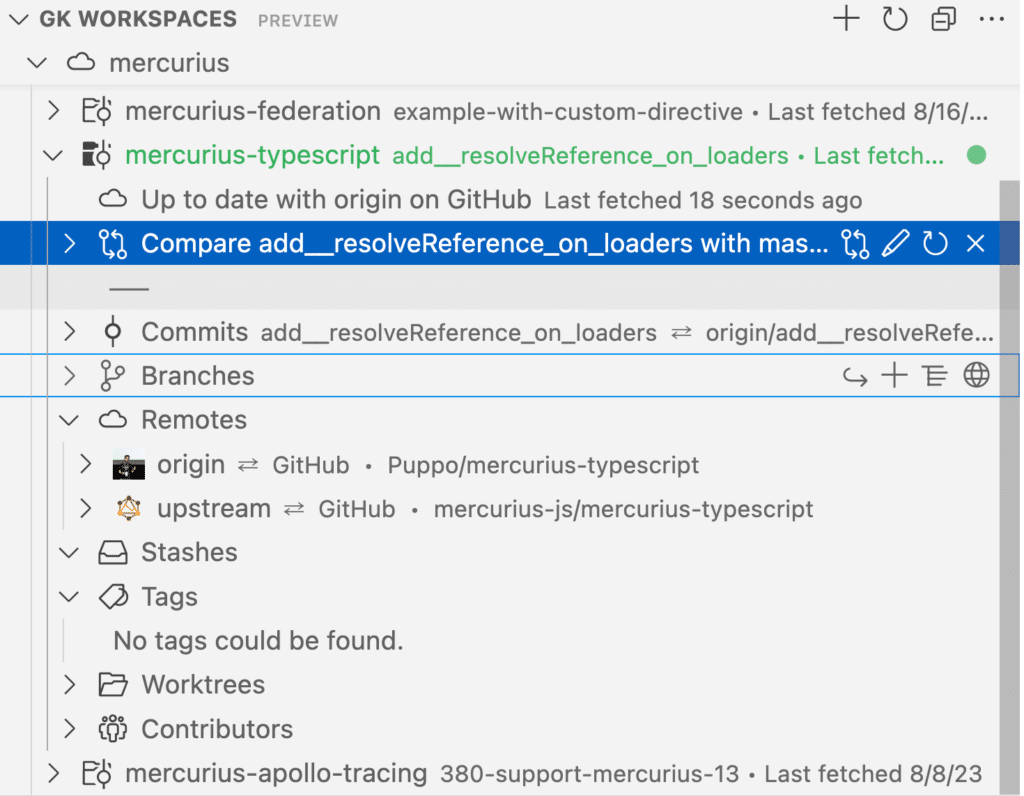Viewport: 1024px width, 796px height.
Task: Open branches on the web with the globe icon
Action: click(976, 375)
